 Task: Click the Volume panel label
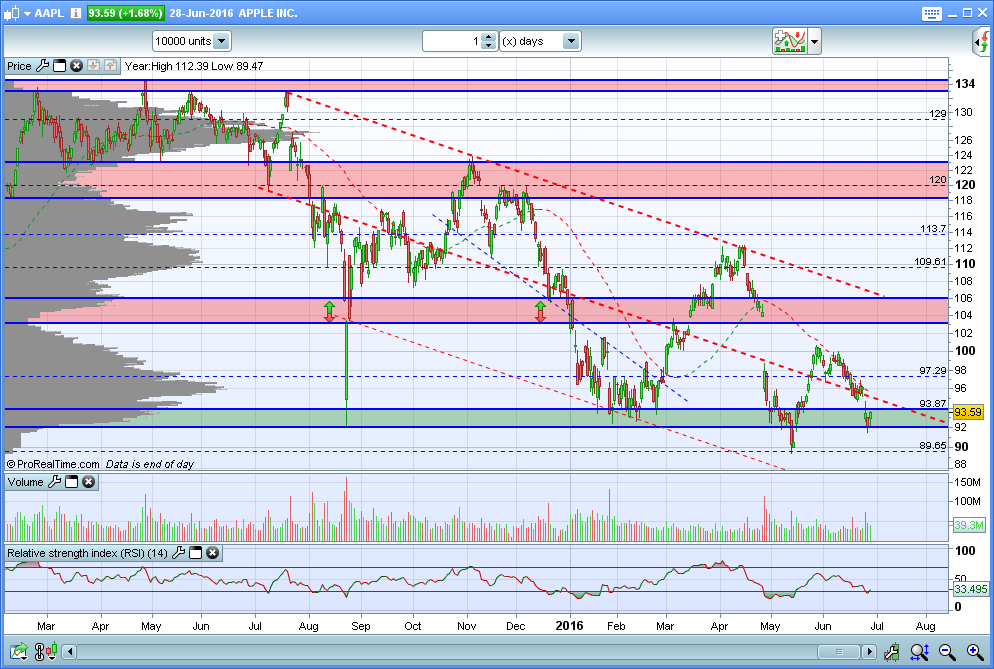25,482
